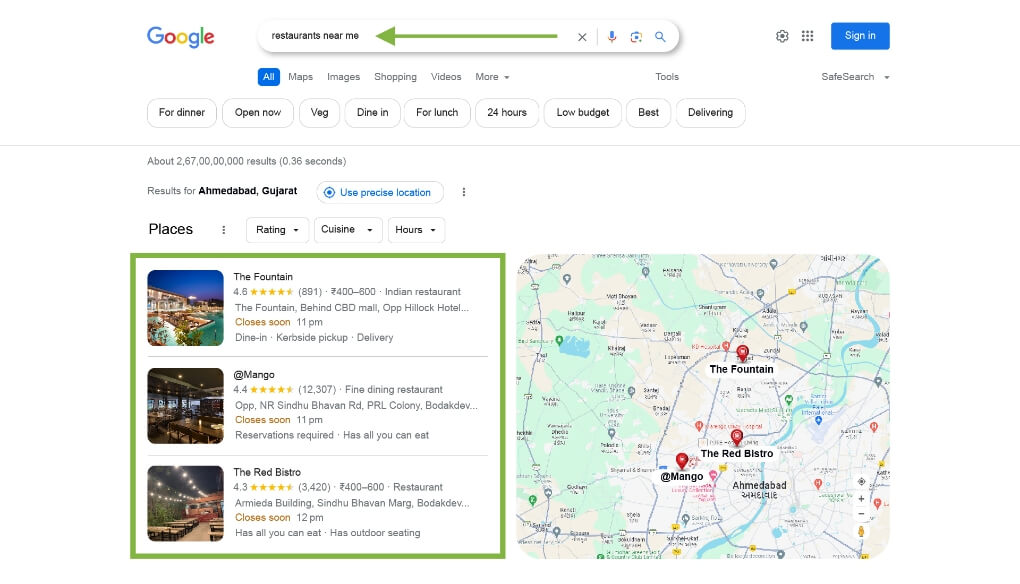The height and width of the screenshot is (584, 1020).
Task: Apply the Veg filter chip
Action: 319,113
